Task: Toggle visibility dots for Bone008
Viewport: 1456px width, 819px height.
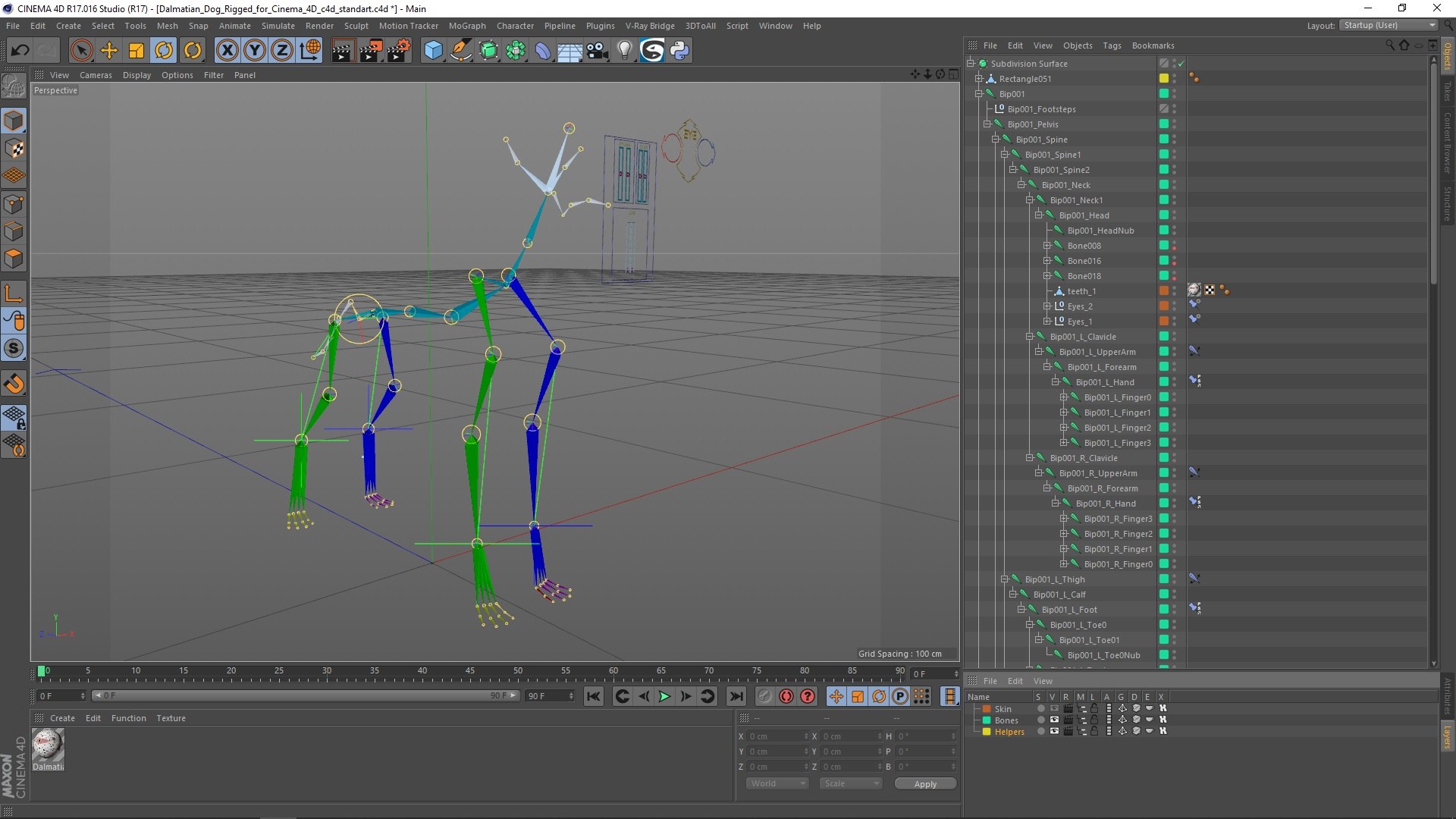Action: (x=1174, y=246)
